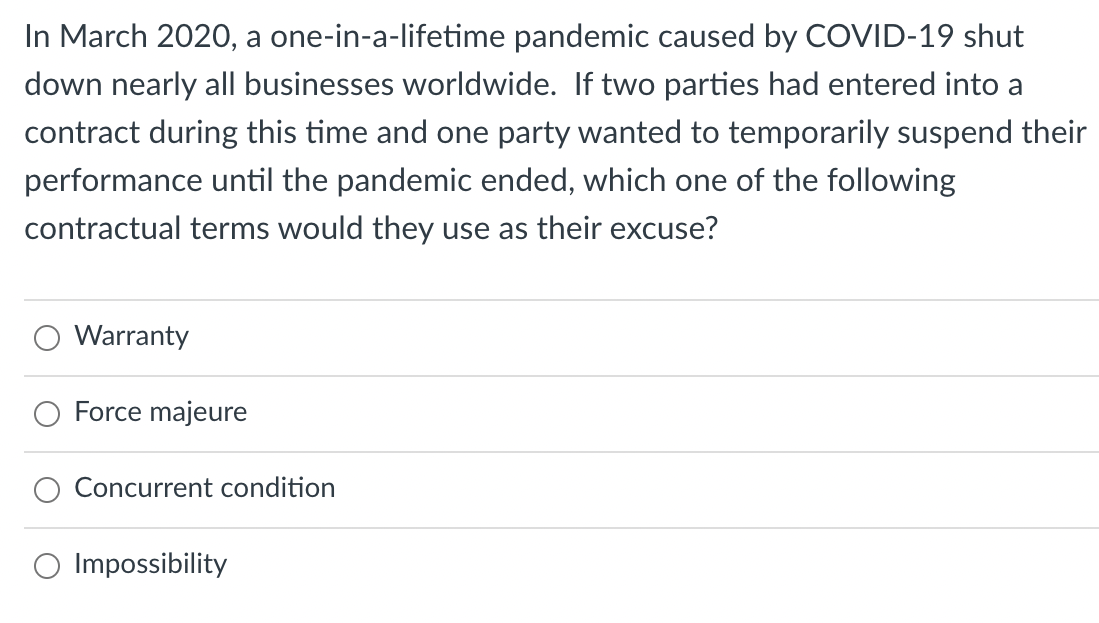Click the Warranty answer label
The image size is (1099, 623).
pos(131,337)
